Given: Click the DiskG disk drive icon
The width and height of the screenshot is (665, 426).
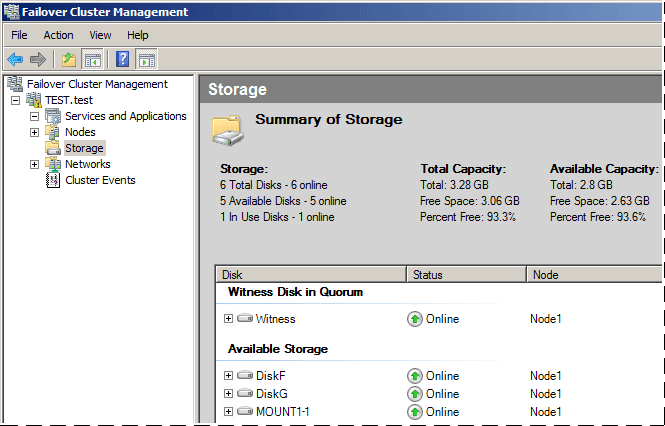Looking at the screenshot, I should point(245,394).
